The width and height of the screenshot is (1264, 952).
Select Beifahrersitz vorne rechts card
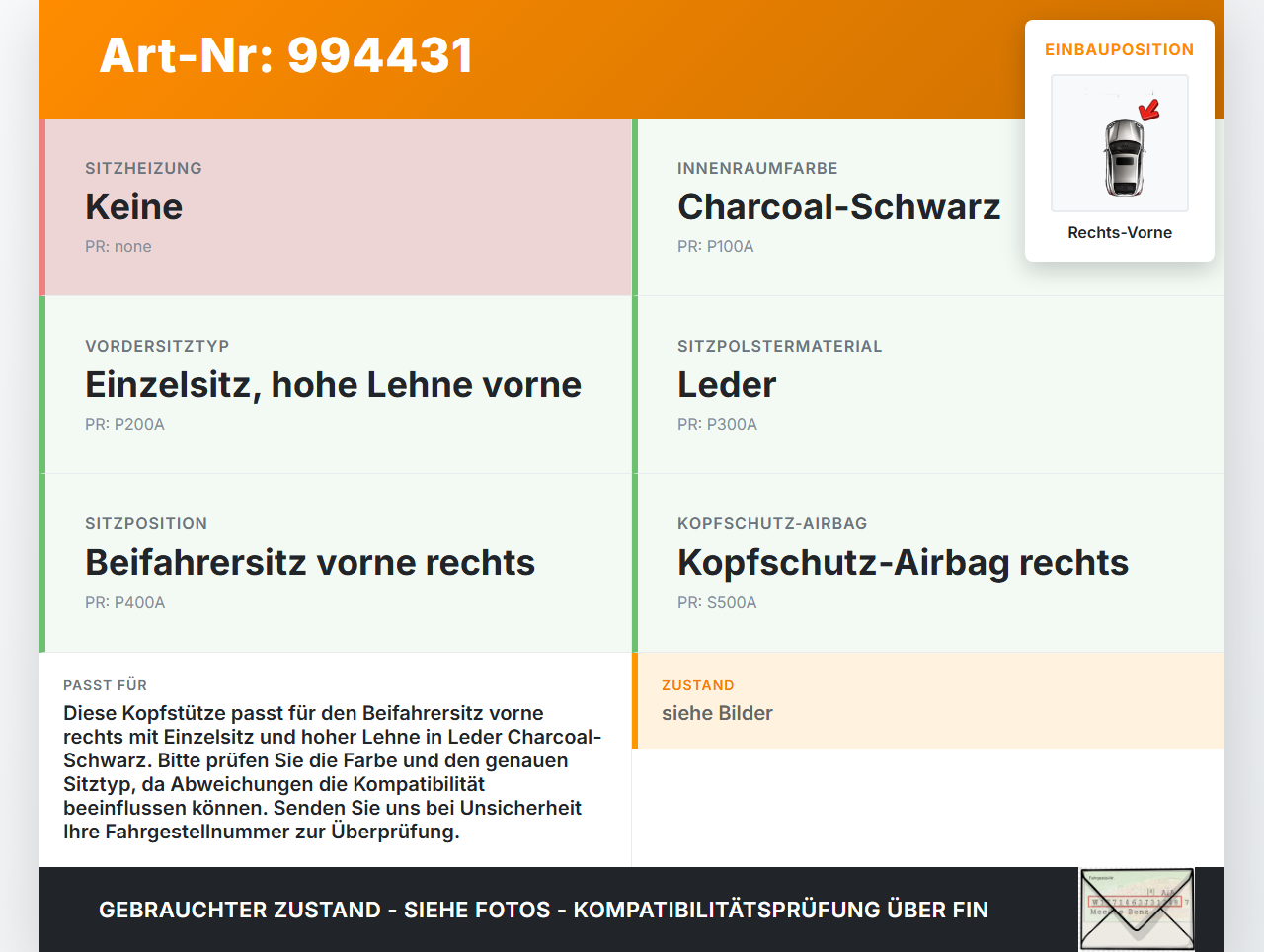[336, 563]
